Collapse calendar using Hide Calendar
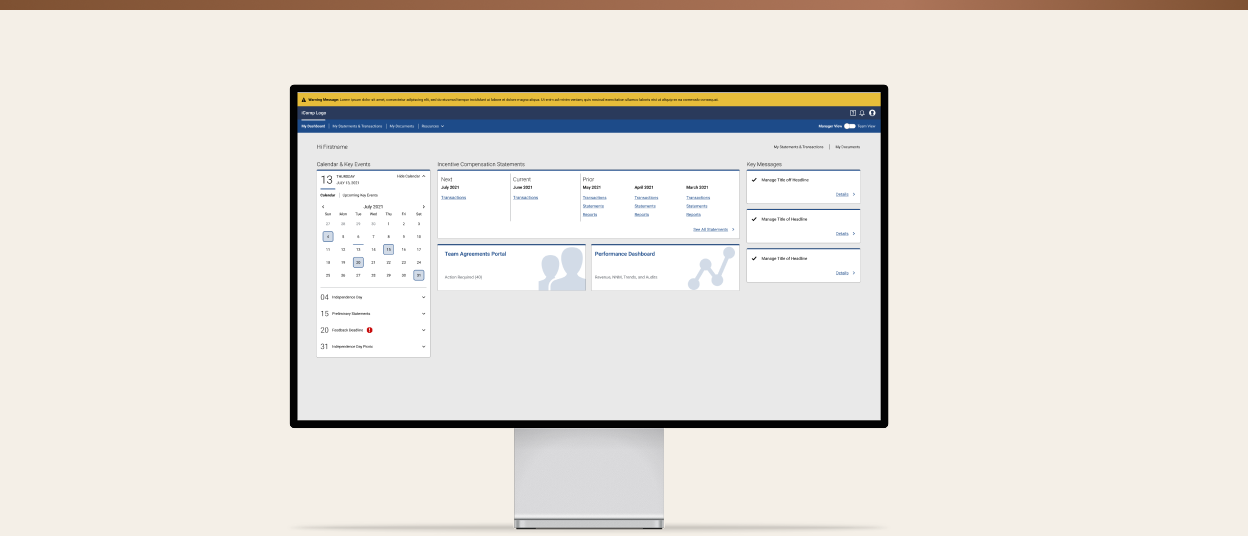The width and height of the screenshot is (1249, 540). 410,176
